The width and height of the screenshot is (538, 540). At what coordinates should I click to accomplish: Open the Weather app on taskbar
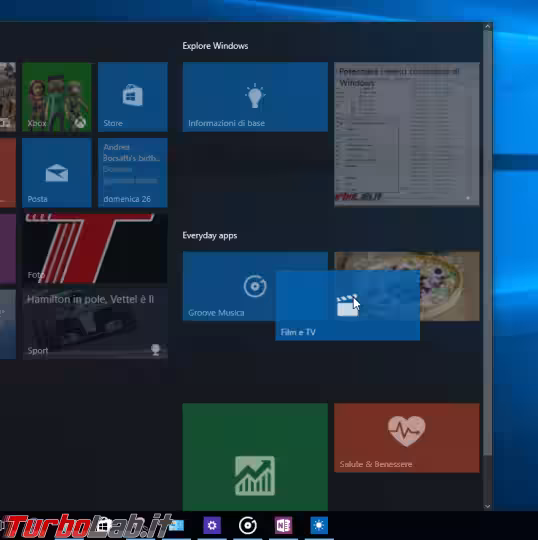[x=319, y=525]
